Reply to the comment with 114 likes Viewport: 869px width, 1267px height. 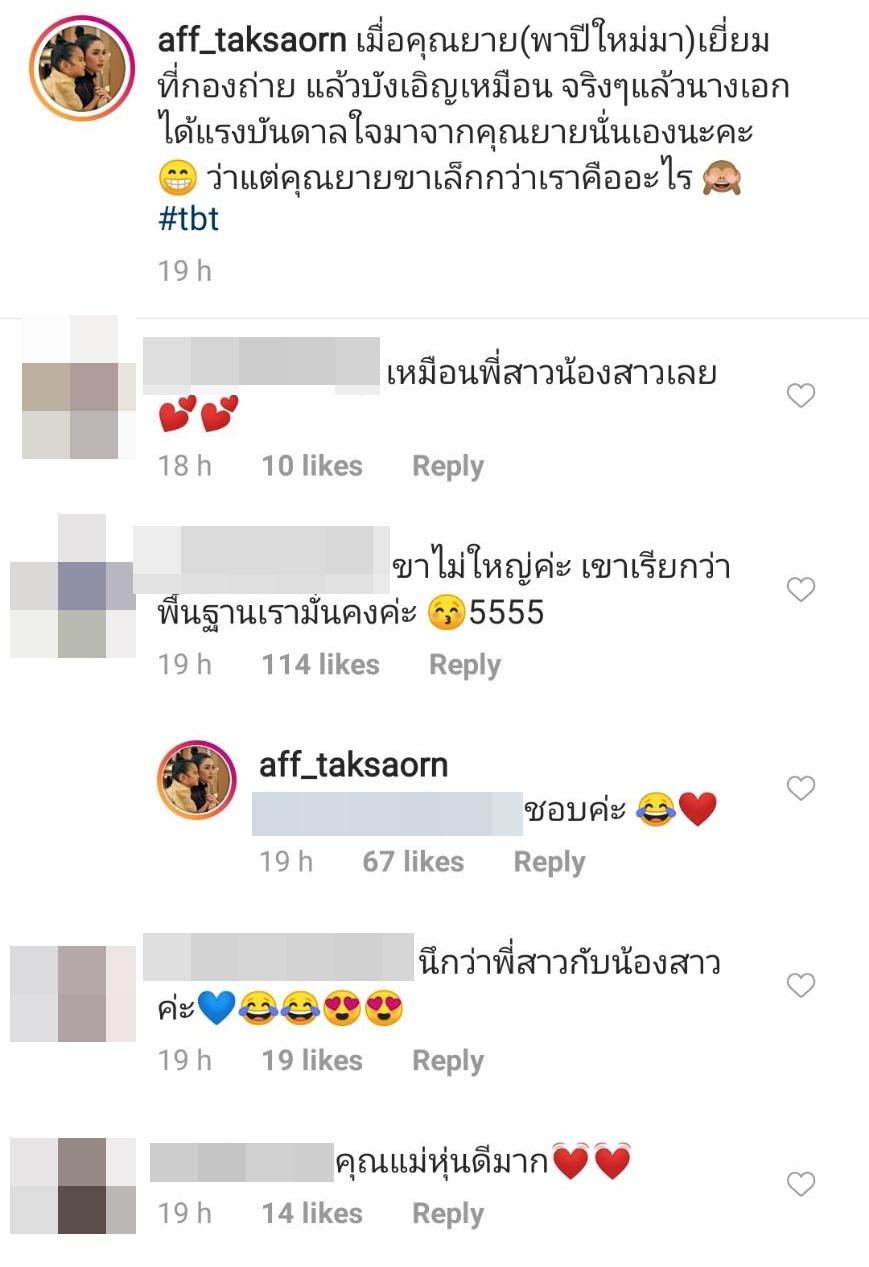(465, 665)
